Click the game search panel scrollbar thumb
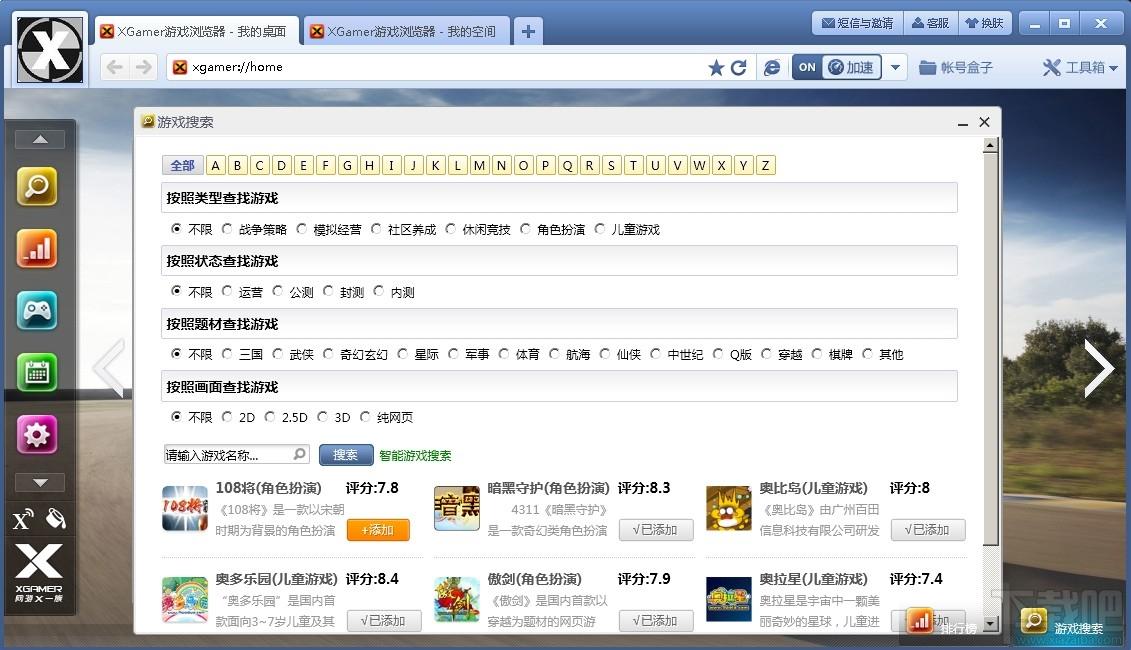Viewport: 1131px width, 650px height. pos(990,350)
